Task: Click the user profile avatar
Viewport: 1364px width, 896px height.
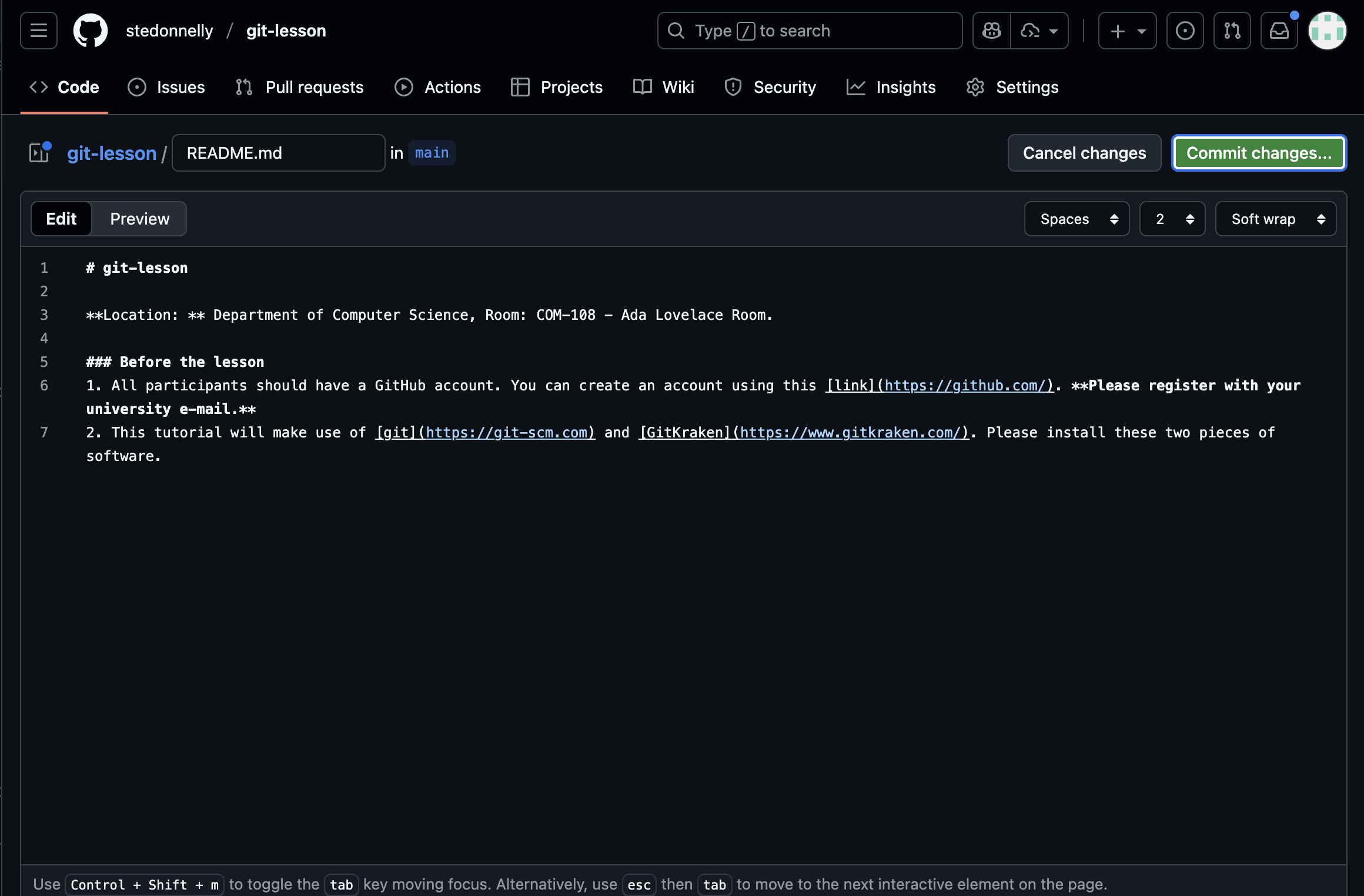Action: click(x=1327, y=31)
